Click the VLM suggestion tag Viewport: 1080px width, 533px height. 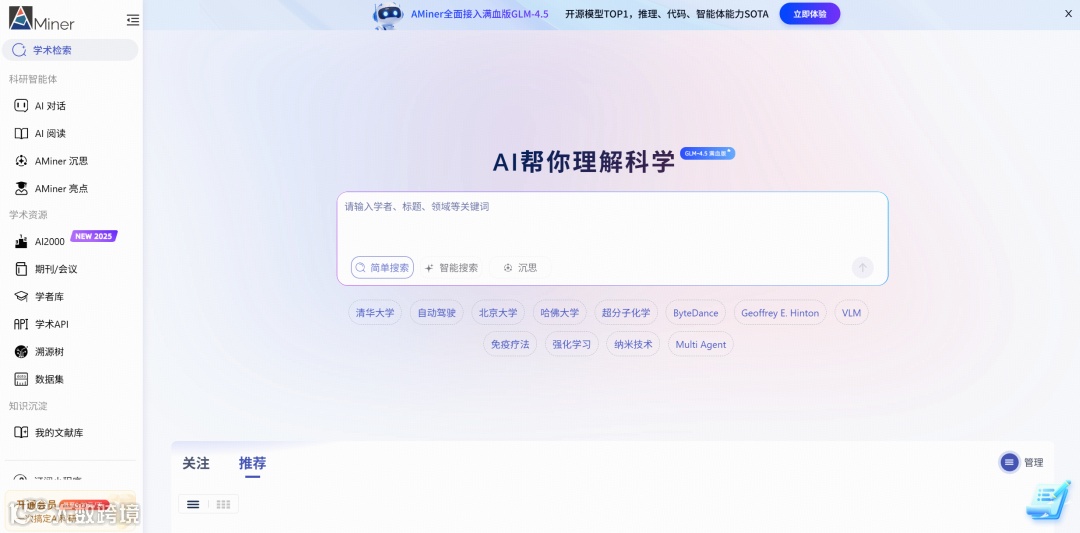click(851, 313)
